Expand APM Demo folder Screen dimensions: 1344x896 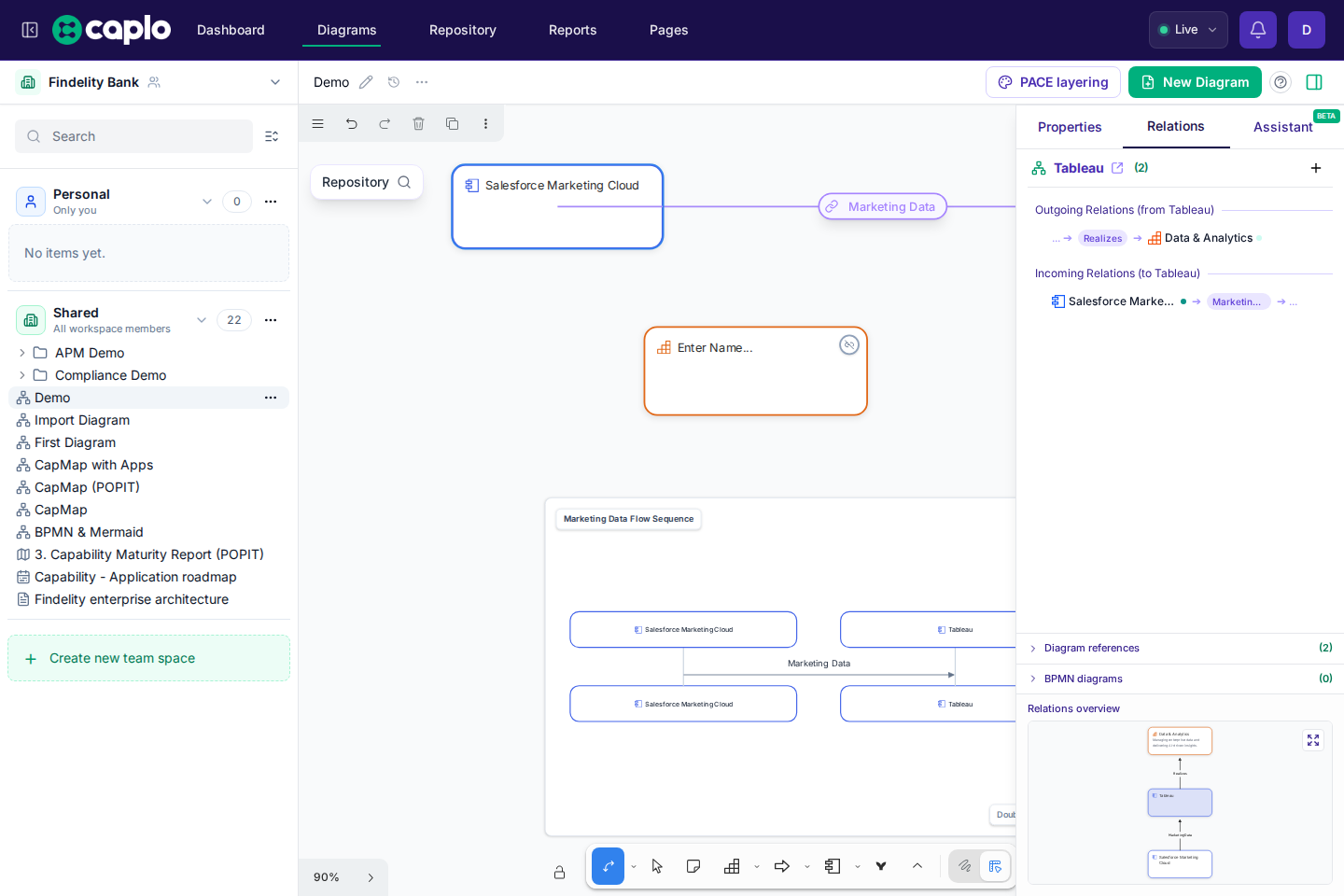coord(22,353)
